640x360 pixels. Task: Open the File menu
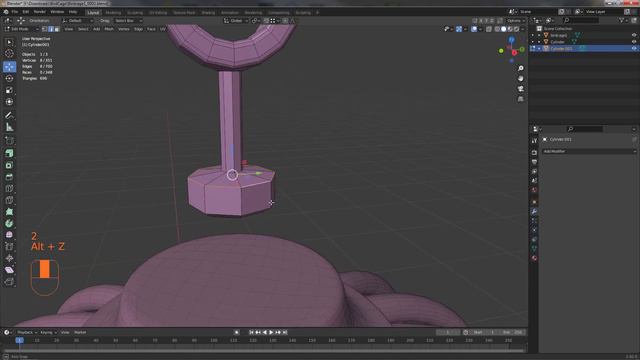[15, 12]
